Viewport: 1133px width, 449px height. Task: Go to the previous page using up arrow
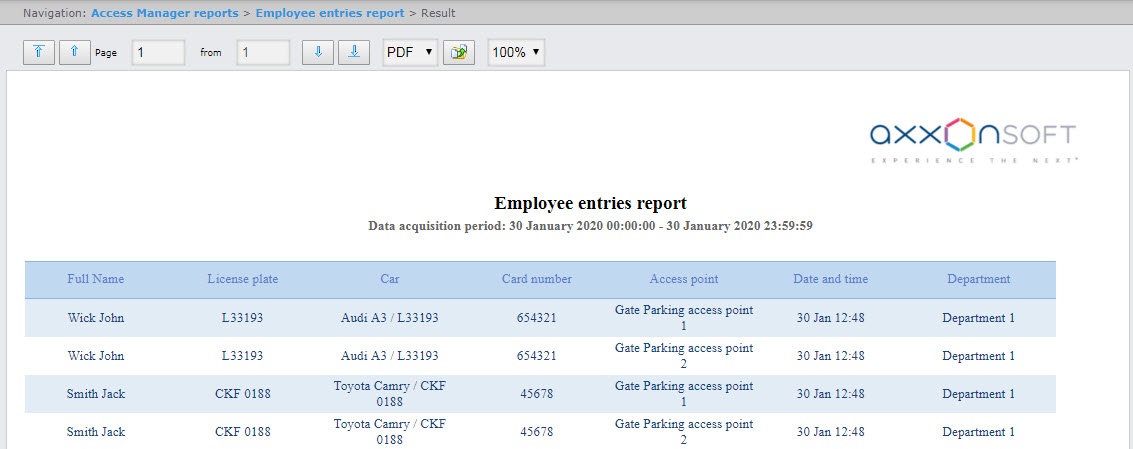(74, 52)
